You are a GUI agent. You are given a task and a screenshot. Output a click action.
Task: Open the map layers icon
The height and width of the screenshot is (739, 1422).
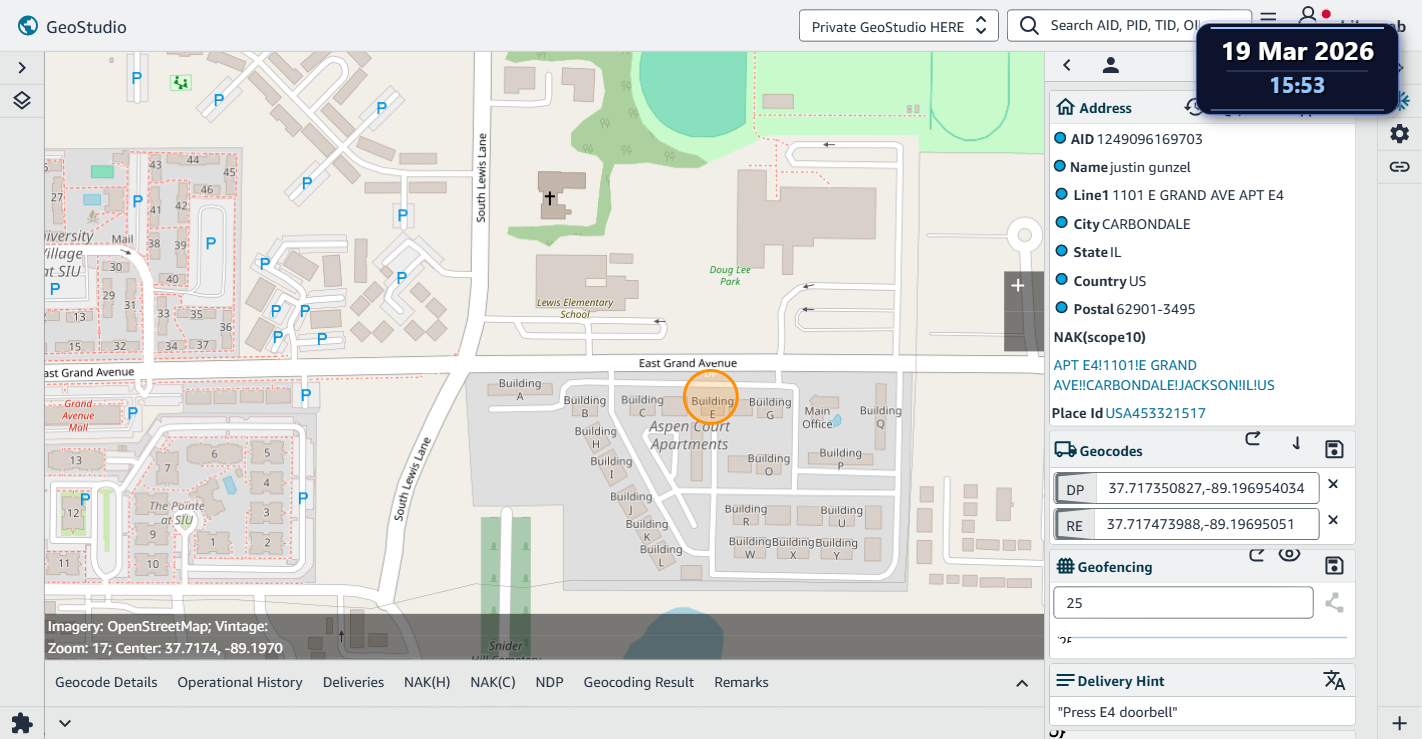(x=22, y=100)
